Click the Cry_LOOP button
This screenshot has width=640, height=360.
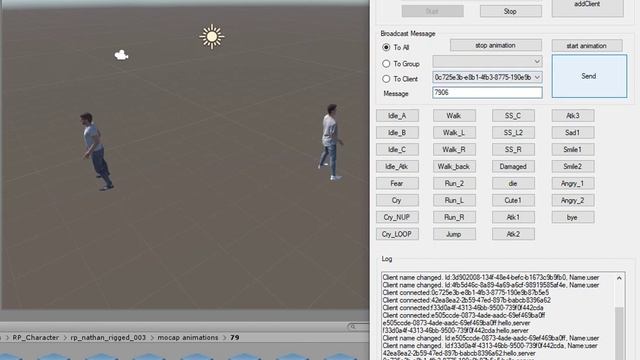(x=397, y=234)
